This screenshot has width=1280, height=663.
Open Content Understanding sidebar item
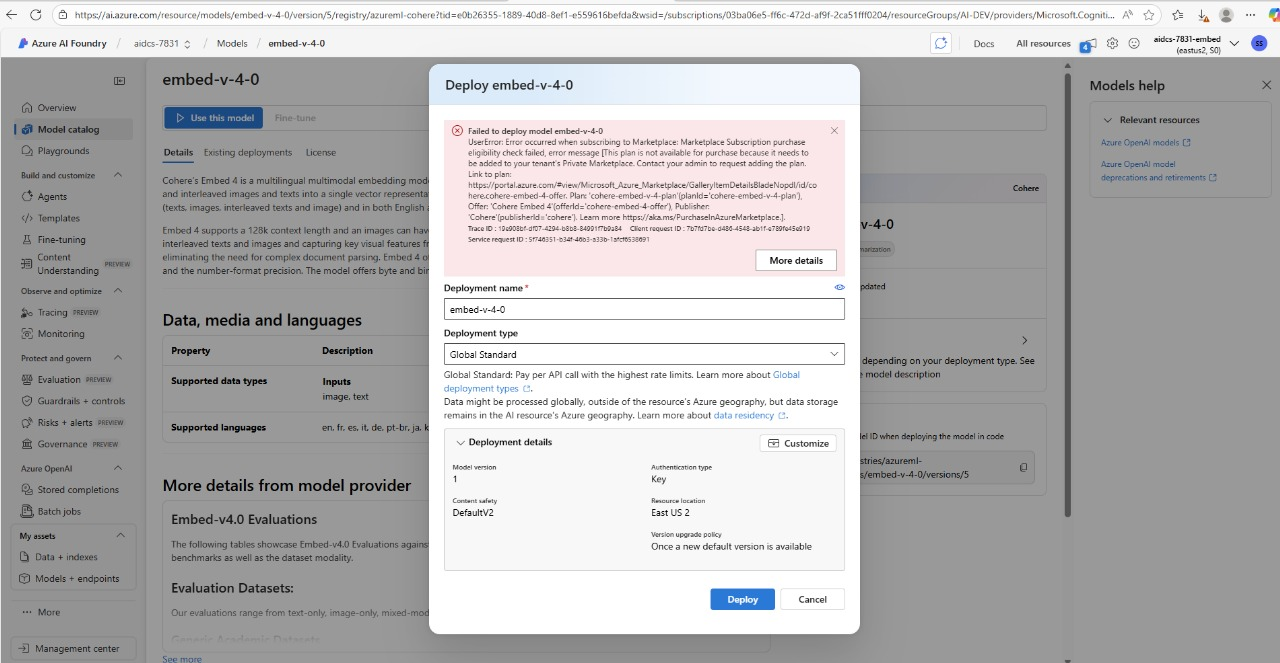(x=68, y=264)
